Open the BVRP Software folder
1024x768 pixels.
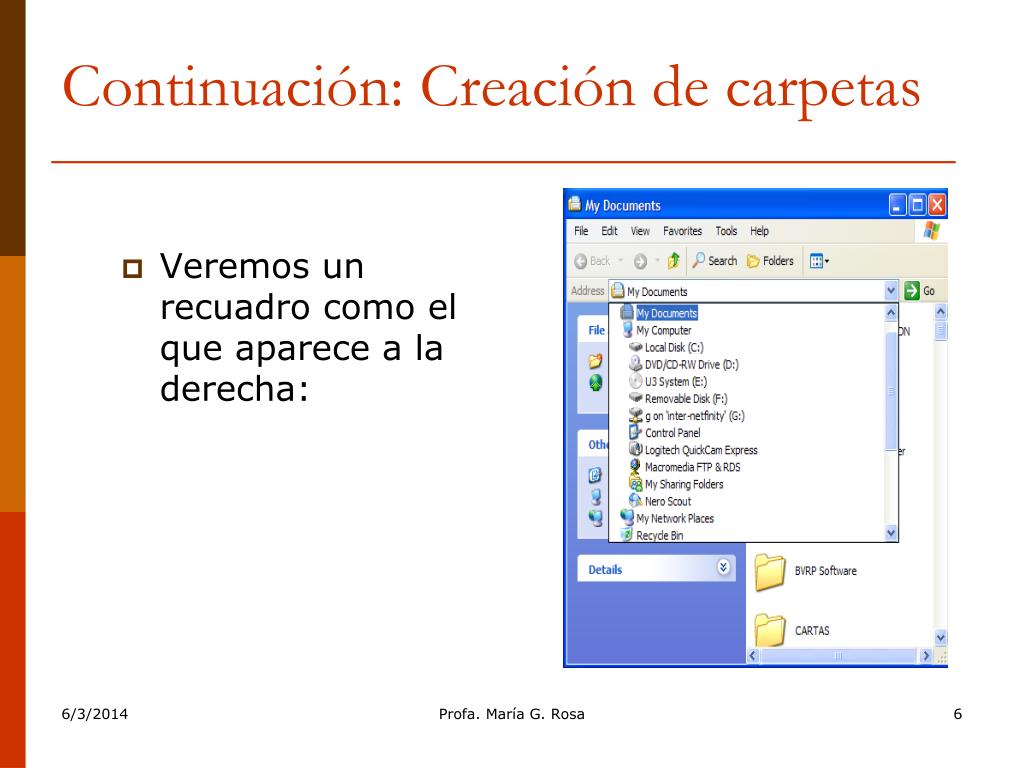point(805,572)
